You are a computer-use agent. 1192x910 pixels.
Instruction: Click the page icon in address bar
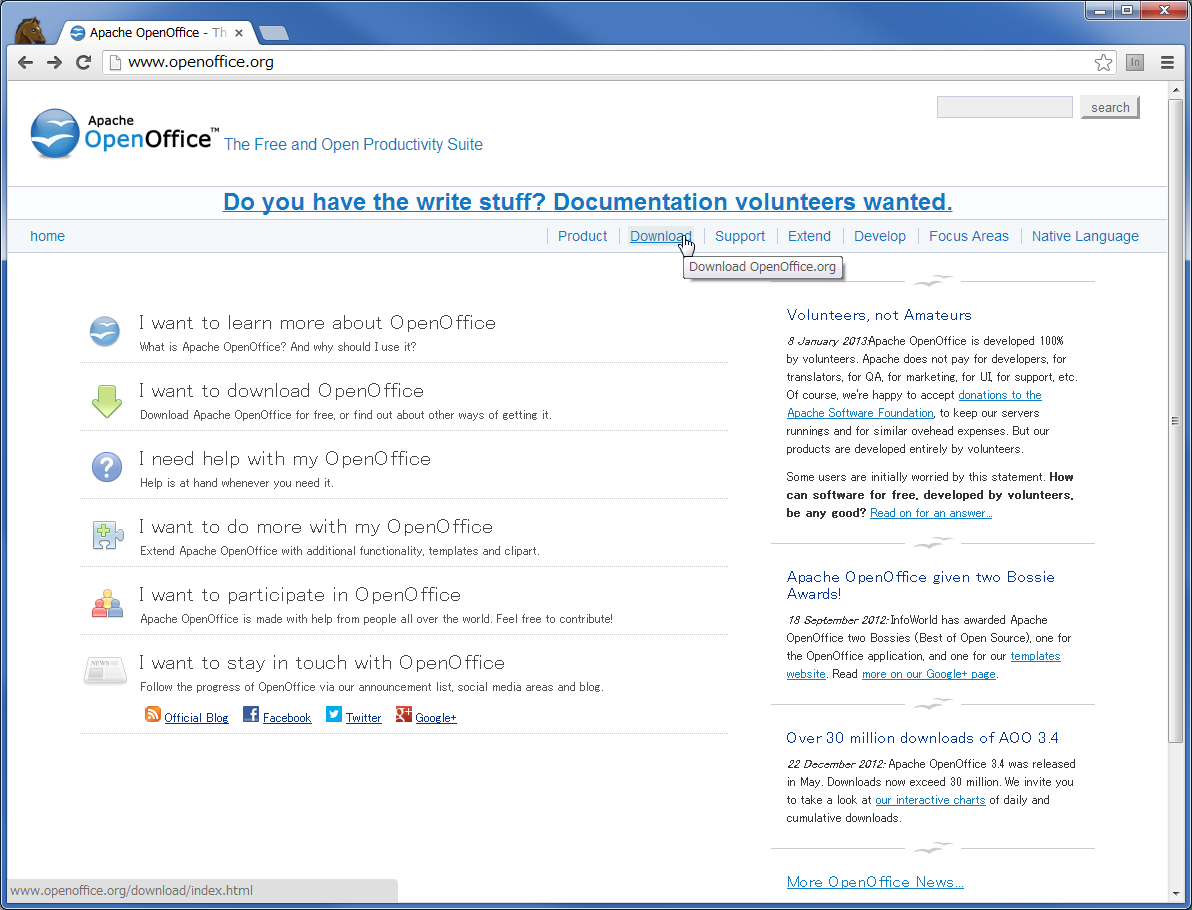(116, 62)
